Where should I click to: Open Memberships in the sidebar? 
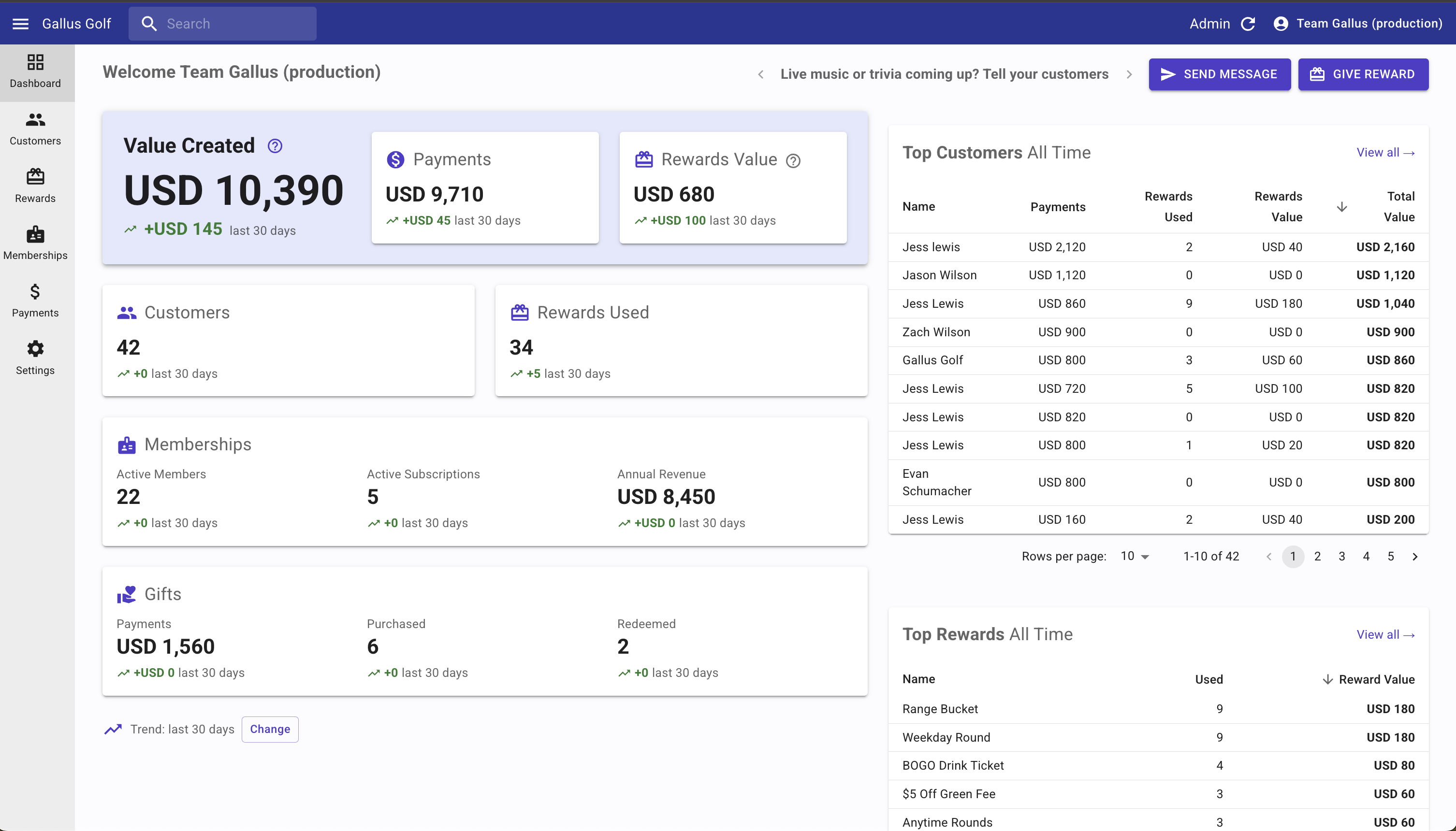click(35, 244)
